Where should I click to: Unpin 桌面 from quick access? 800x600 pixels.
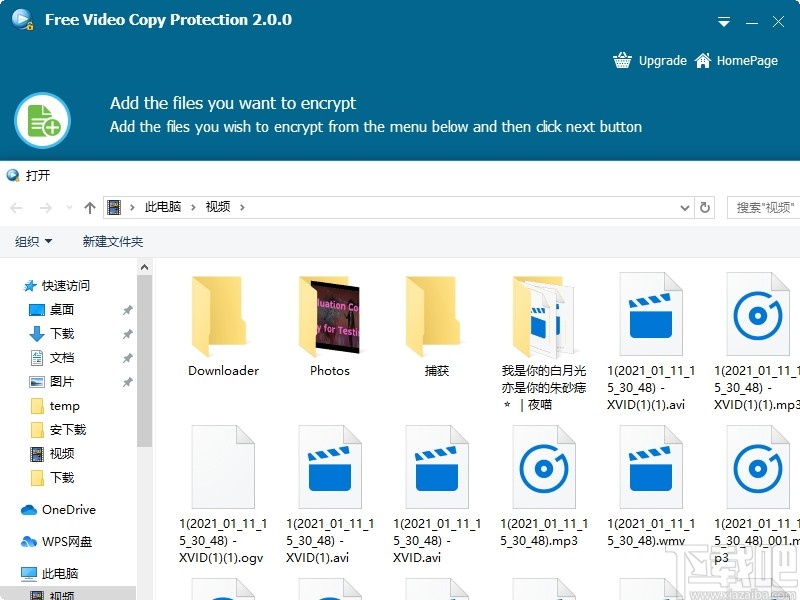(x=128, y=310)
